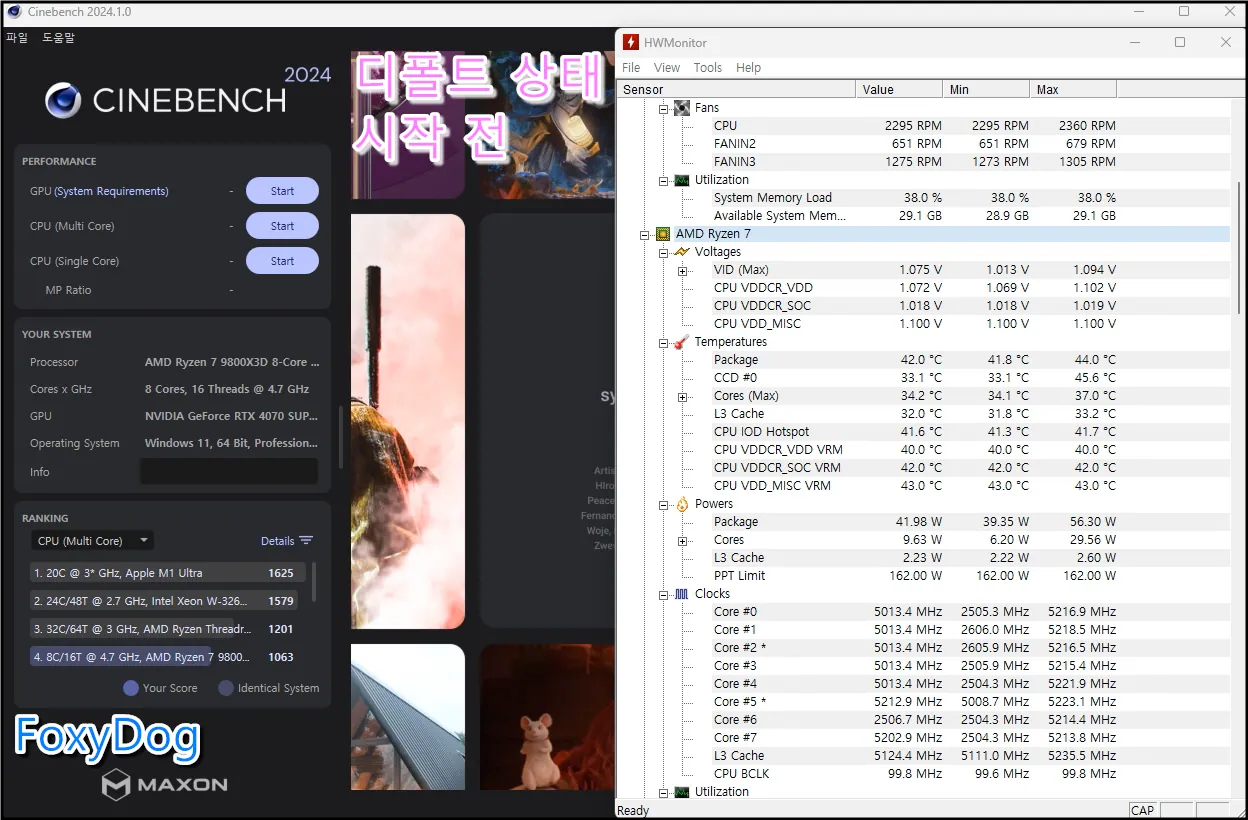Click the Details filter lines icon
Screen dimensions: 1248x820
[x=306, y=541]
